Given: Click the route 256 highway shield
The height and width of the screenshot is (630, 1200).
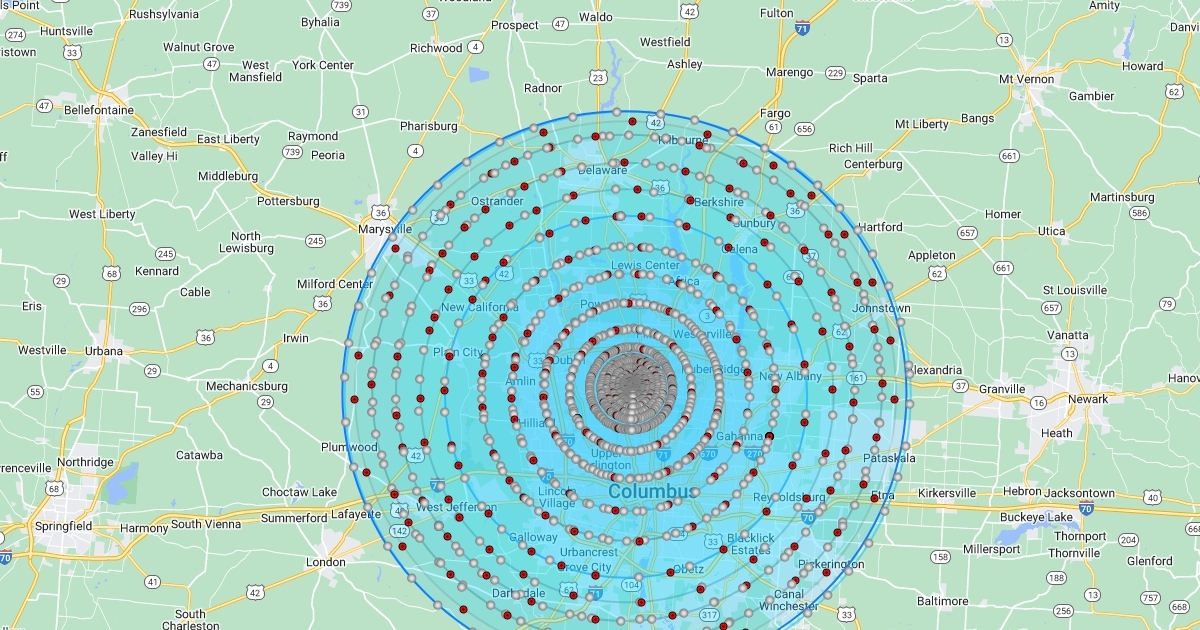Looking at the screenshot, I should (1063, 610).
